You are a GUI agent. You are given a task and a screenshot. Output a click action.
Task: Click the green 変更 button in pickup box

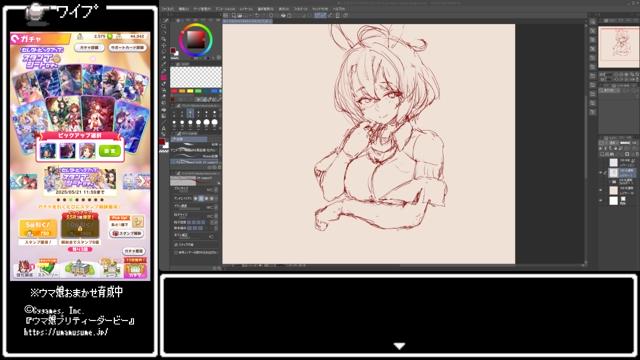[109, 151]
